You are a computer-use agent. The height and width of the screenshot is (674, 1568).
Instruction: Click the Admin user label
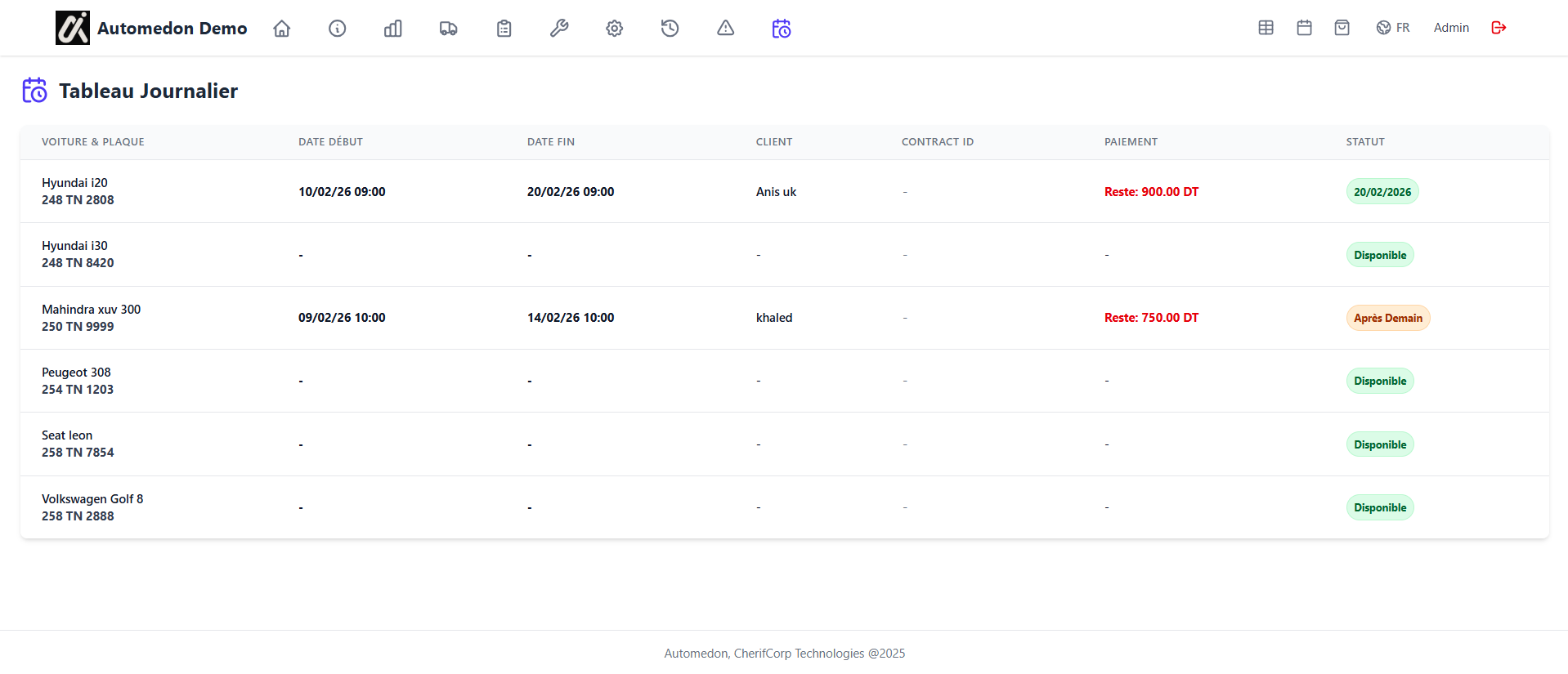(1451, 28)
